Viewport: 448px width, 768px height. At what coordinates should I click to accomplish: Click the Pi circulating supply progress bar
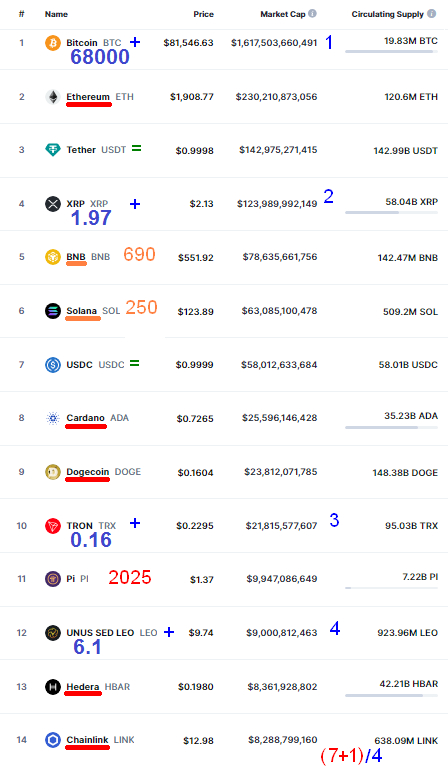click(x=391, y=587)
